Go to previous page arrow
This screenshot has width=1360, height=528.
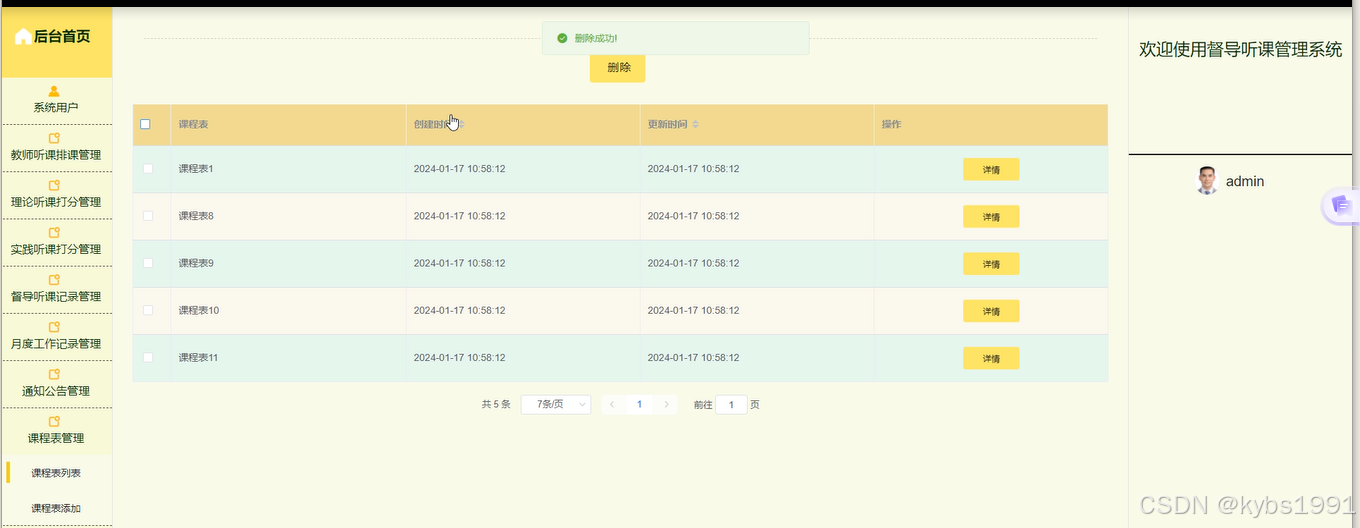[x=612, y=404]
